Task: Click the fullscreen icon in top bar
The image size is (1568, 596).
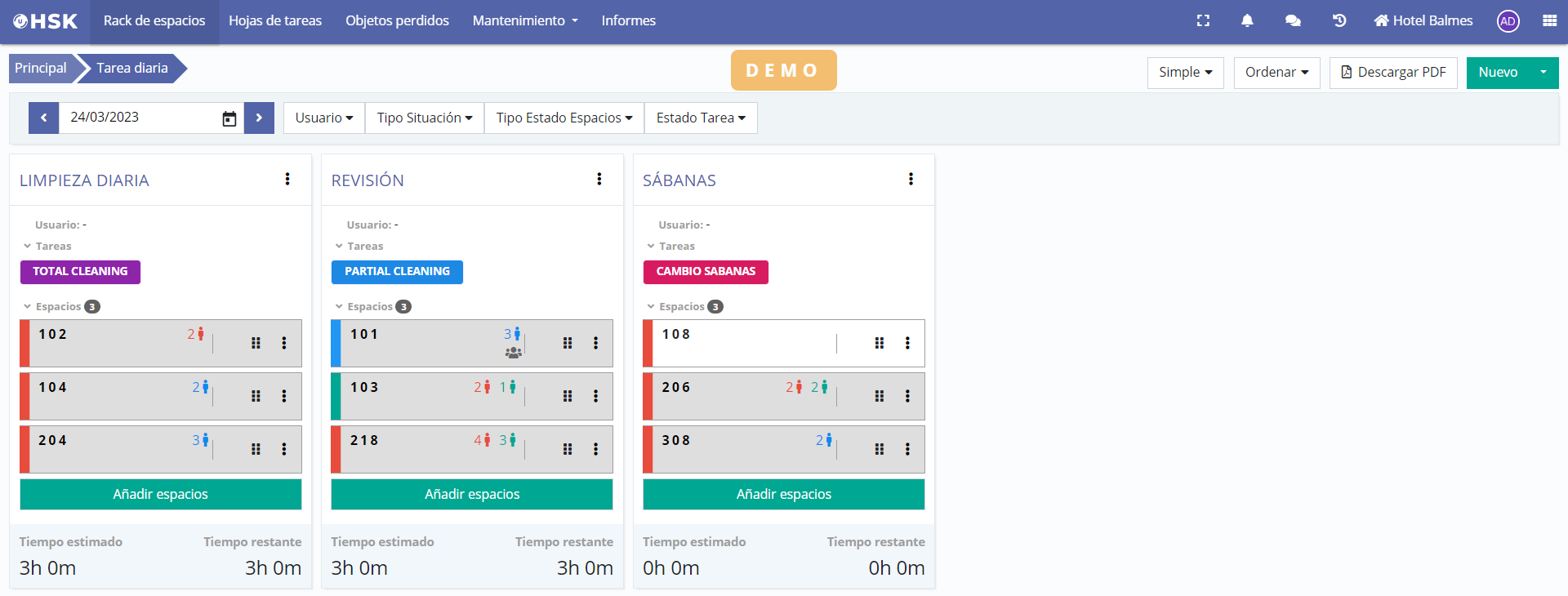Action: pyautogui.click(x=1203, y=20)
